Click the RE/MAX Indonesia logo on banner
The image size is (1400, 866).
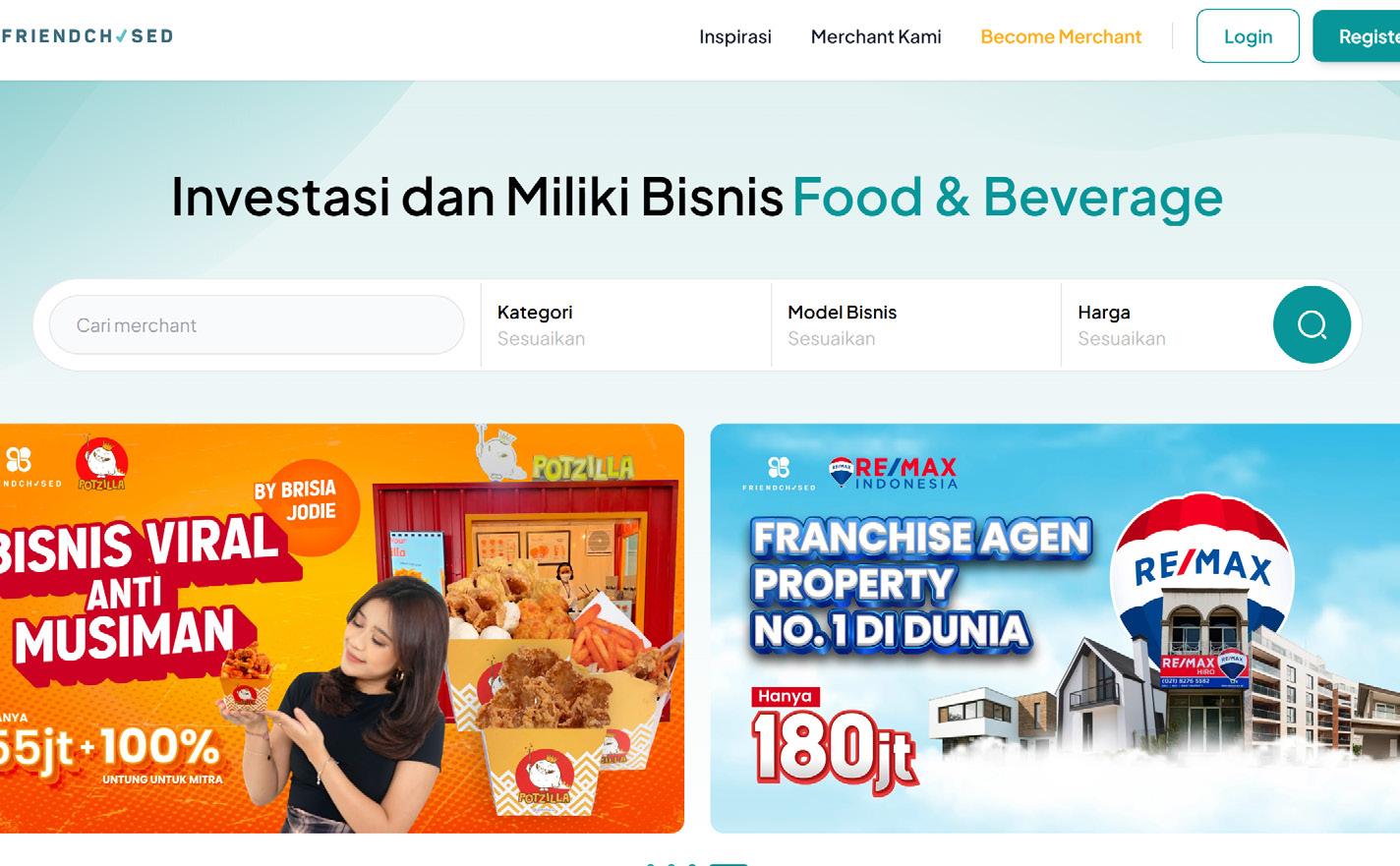[893, 473]
